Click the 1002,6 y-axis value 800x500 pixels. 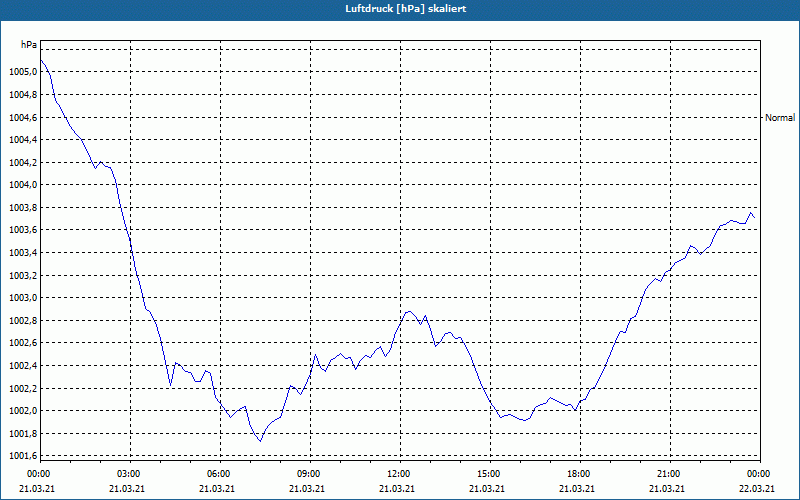(23, 343)
